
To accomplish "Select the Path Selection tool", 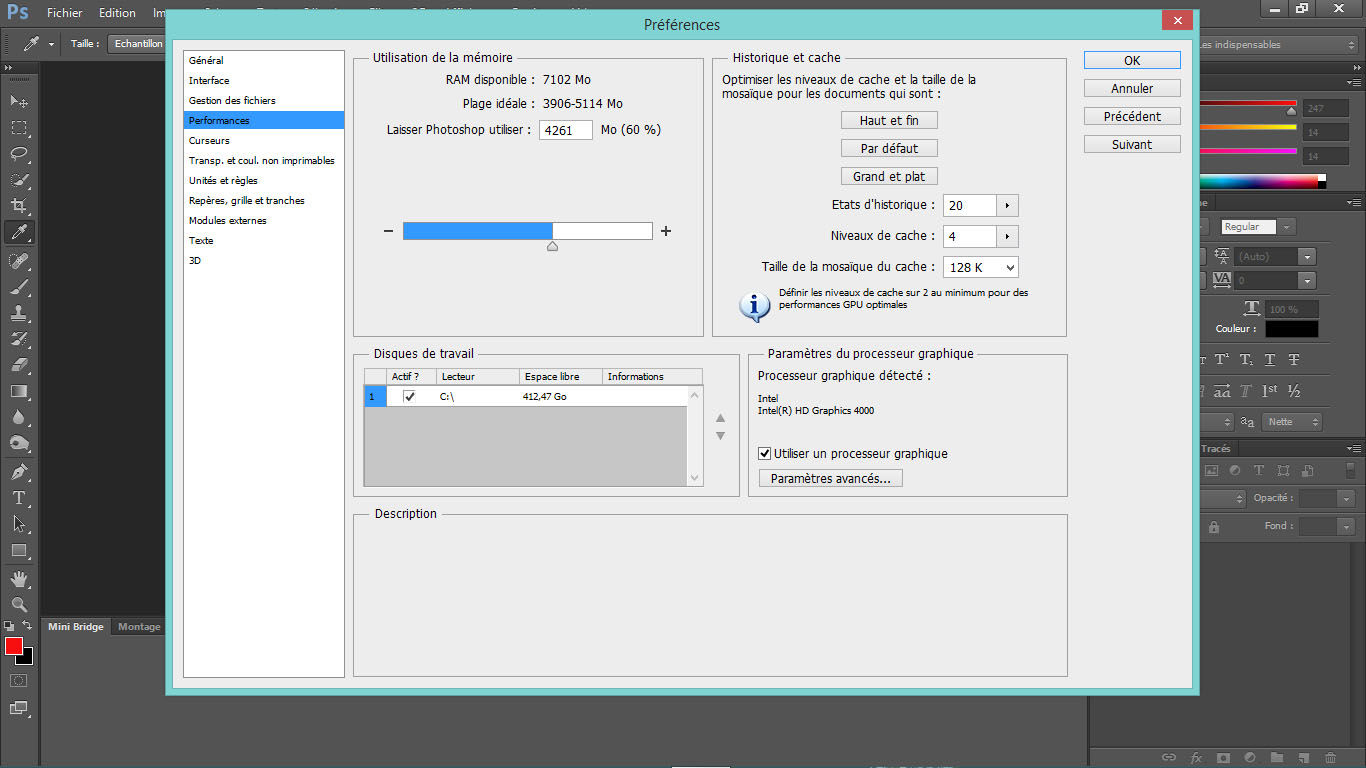I will point(19,523).
